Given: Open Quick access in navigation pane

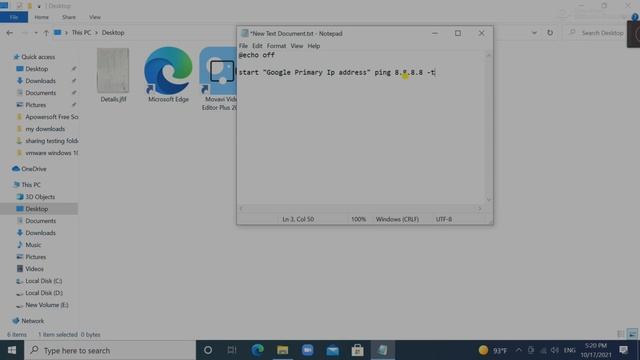Looking at the screenshot, I should (38, 57).
